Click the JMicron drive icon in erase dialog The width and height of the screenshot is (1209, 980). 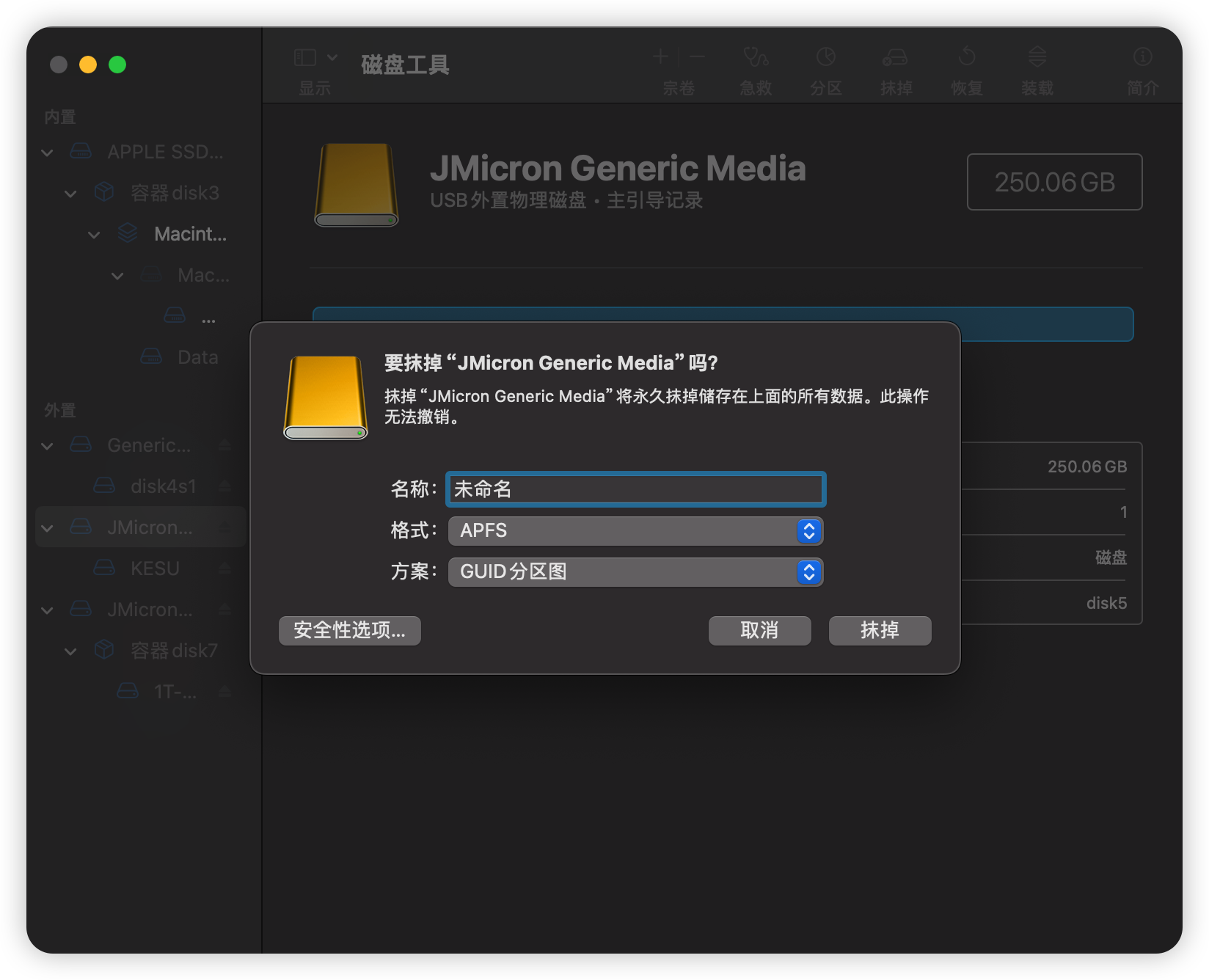point(326,398)
